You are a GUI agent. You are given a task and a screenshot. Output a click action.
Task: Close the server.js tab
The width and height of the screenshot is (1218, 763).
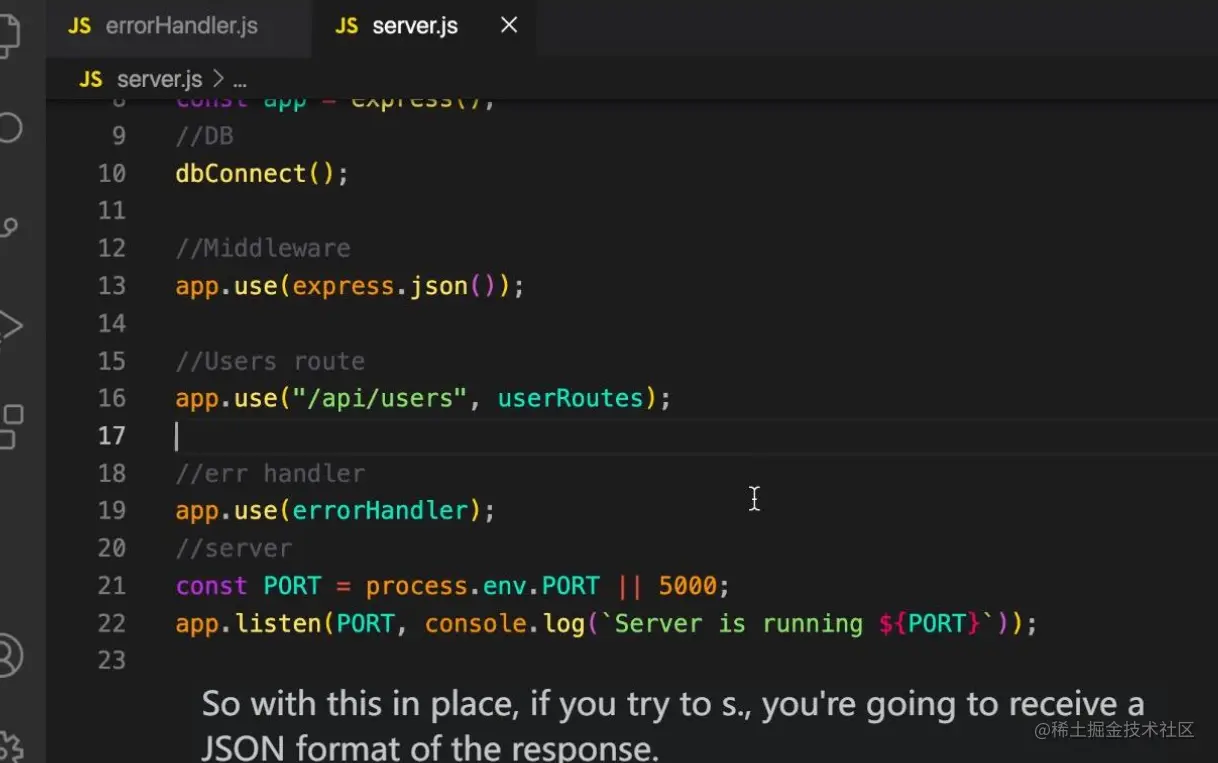[x=509, y=25]
